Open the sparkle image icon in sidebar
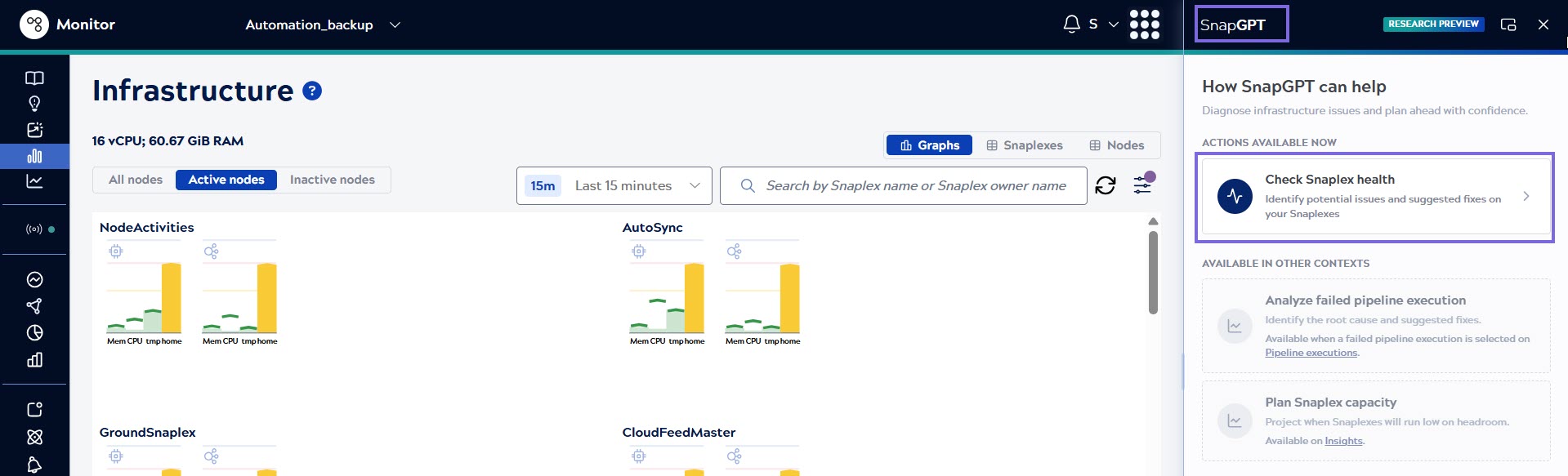 coord(34,130)
